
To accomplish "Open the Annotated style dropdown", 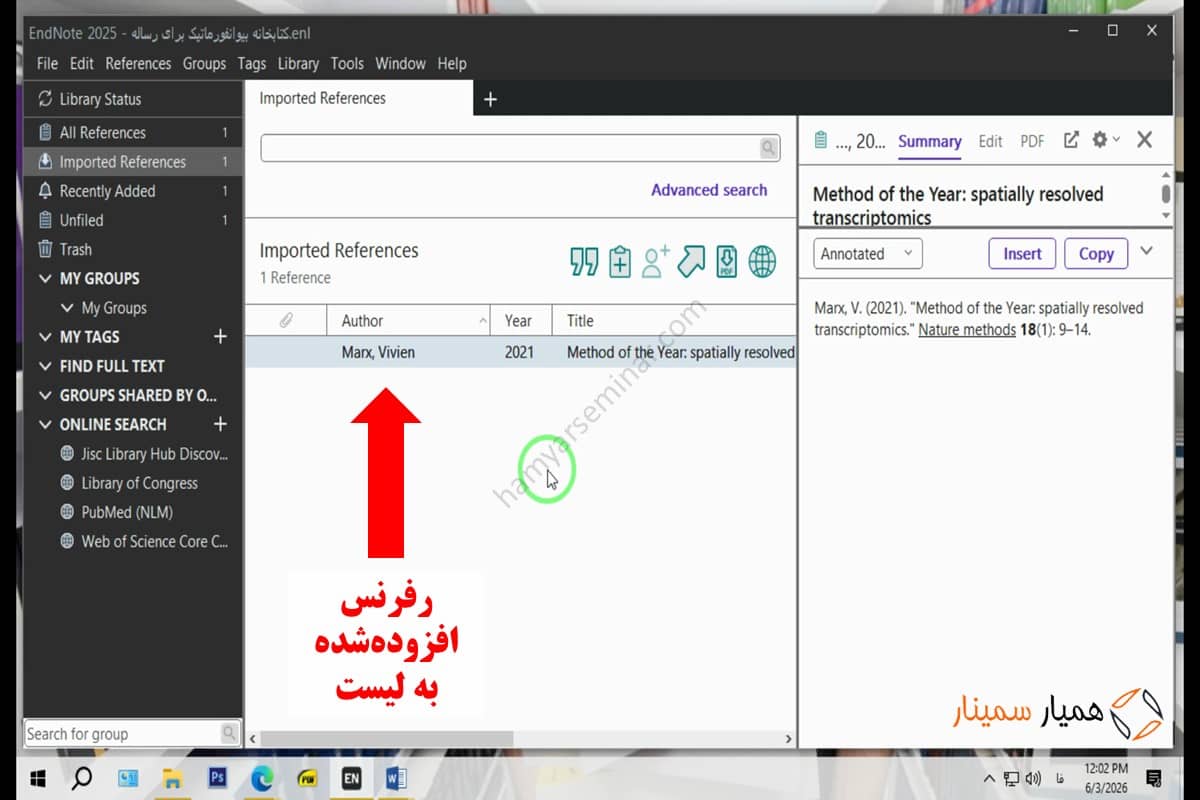I will [x=867, y=254].
